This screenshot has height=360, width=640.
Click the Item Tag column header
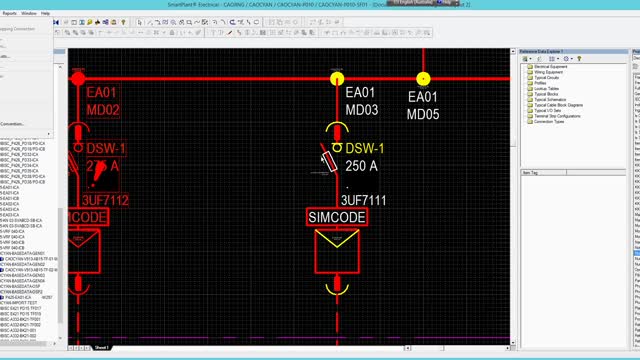click(x=544, y=173)
